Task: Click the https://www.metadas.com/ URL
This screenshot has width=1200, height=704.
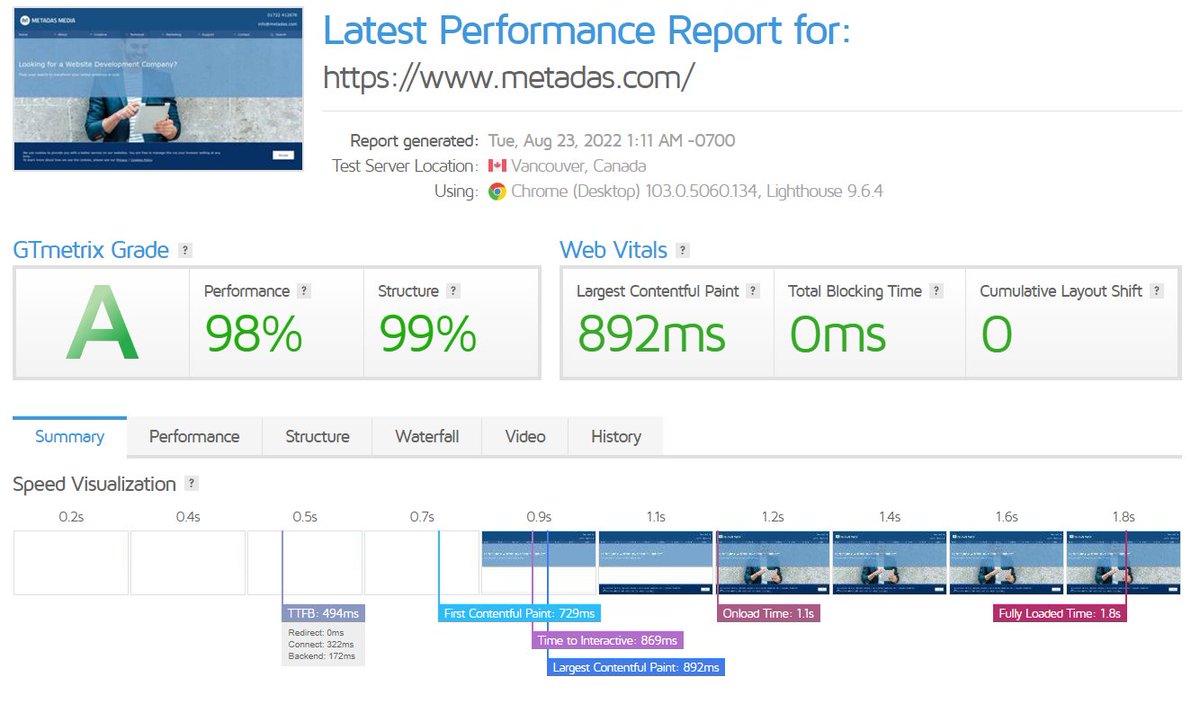Action: (508, 77)
